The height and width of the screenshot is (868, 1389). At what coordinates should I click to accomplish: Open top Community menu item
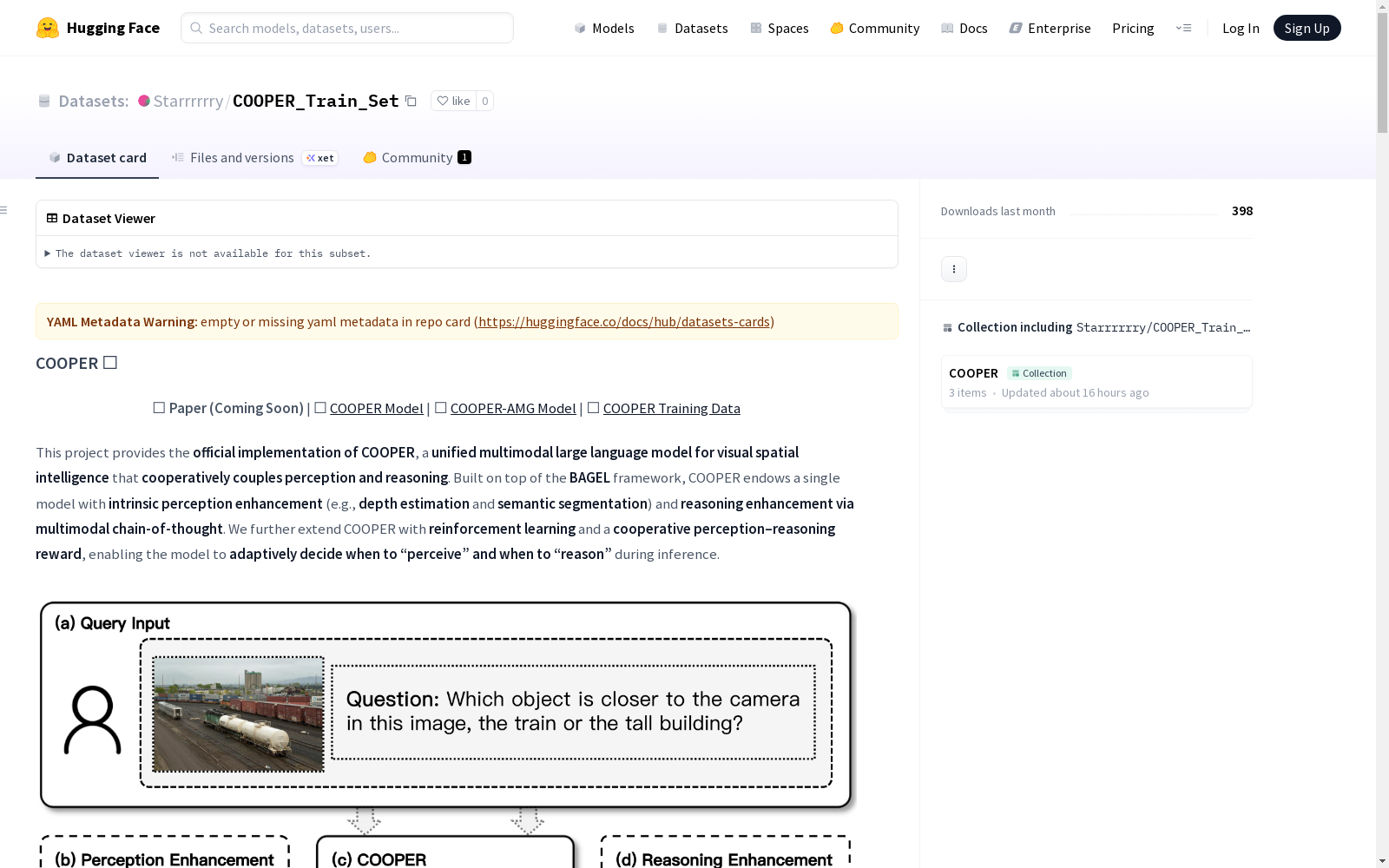click(875, 28)
